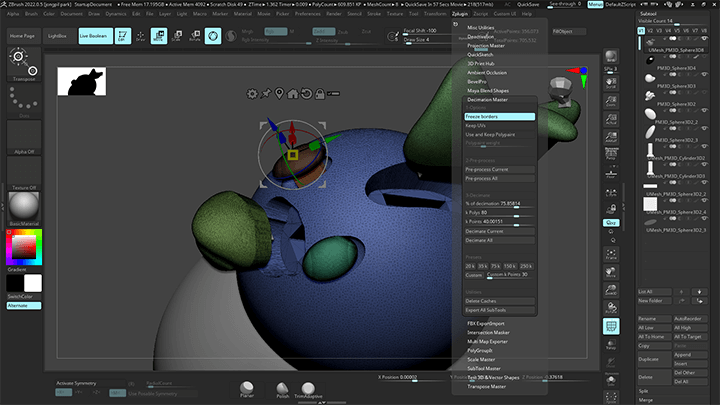Click the Frame mesh icon
Viewport: 720px width, 405px height.
(611, 254)
